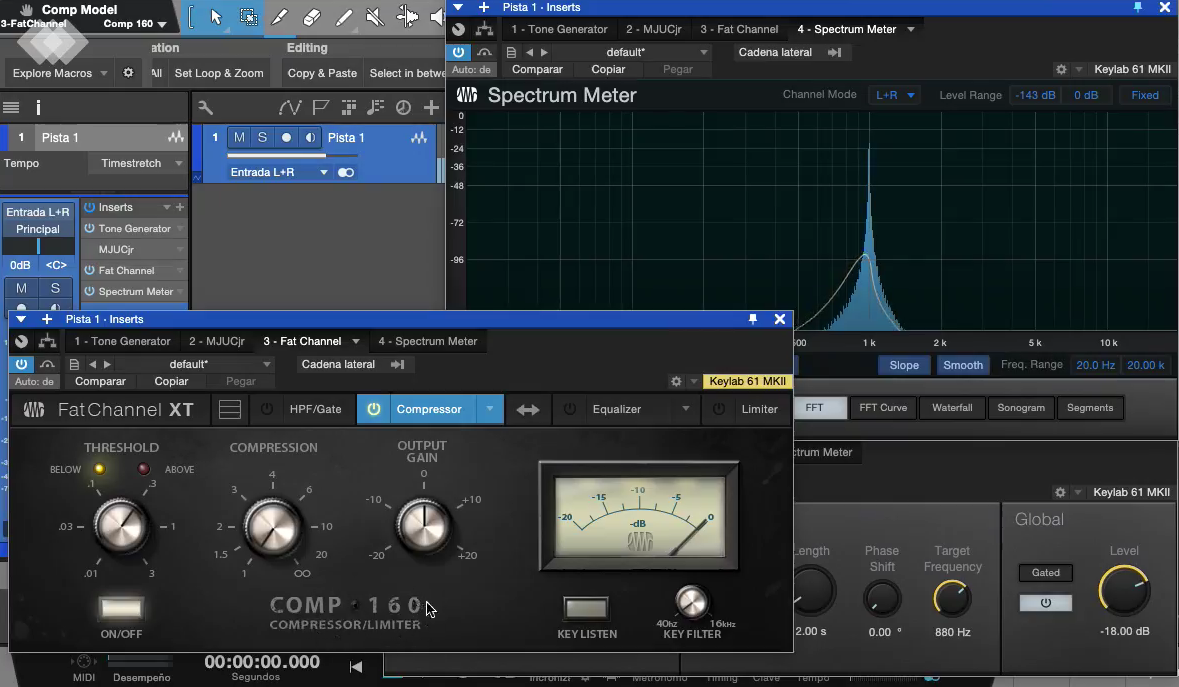Select the Range selection tool
The image size is (1179, 687).
[x=248, y=17]
